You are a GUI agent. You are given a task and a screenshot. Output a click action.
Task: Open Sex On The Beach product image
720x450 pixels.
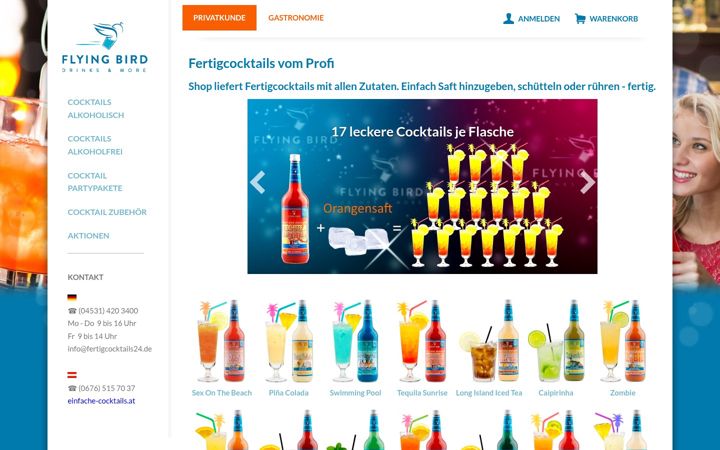click(222, 341)
